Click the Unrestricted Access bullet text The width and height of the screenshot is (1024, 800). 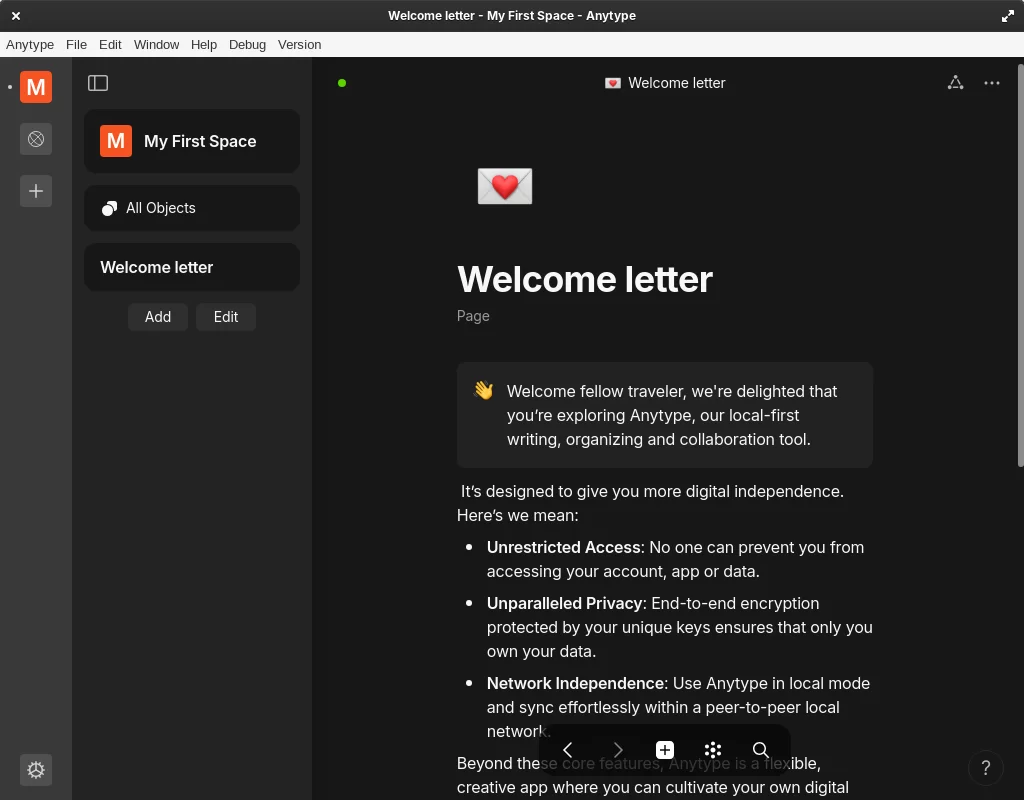(x=675, y=559)
